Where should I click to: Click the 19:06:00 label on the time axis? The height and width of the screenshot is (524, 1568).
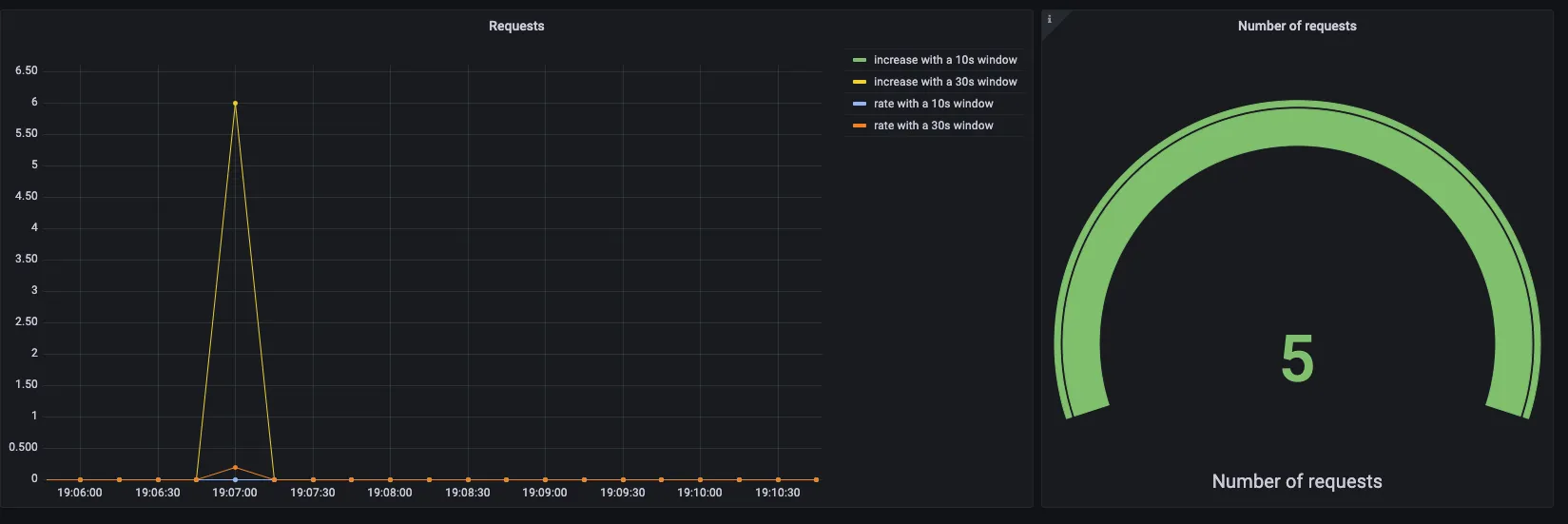point(80,493)
